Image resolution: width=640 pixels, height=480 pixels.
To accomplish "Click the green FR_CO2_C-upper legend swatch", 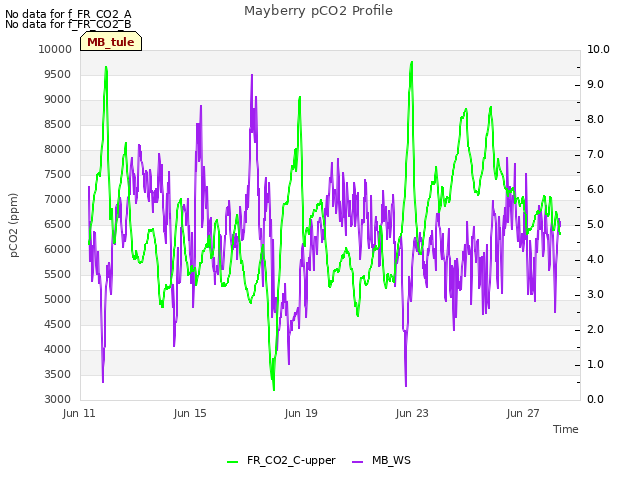I will point(233,462).
